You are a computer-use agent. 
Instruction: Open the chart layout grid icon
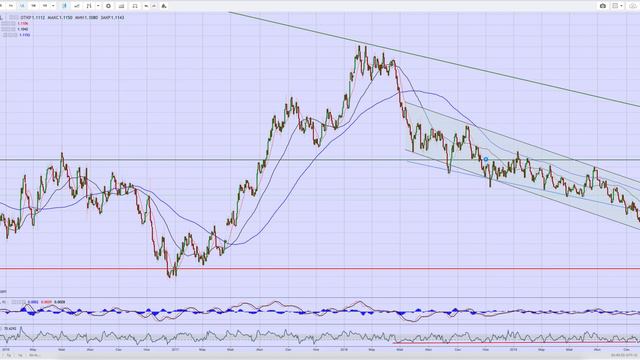(615, 6)
